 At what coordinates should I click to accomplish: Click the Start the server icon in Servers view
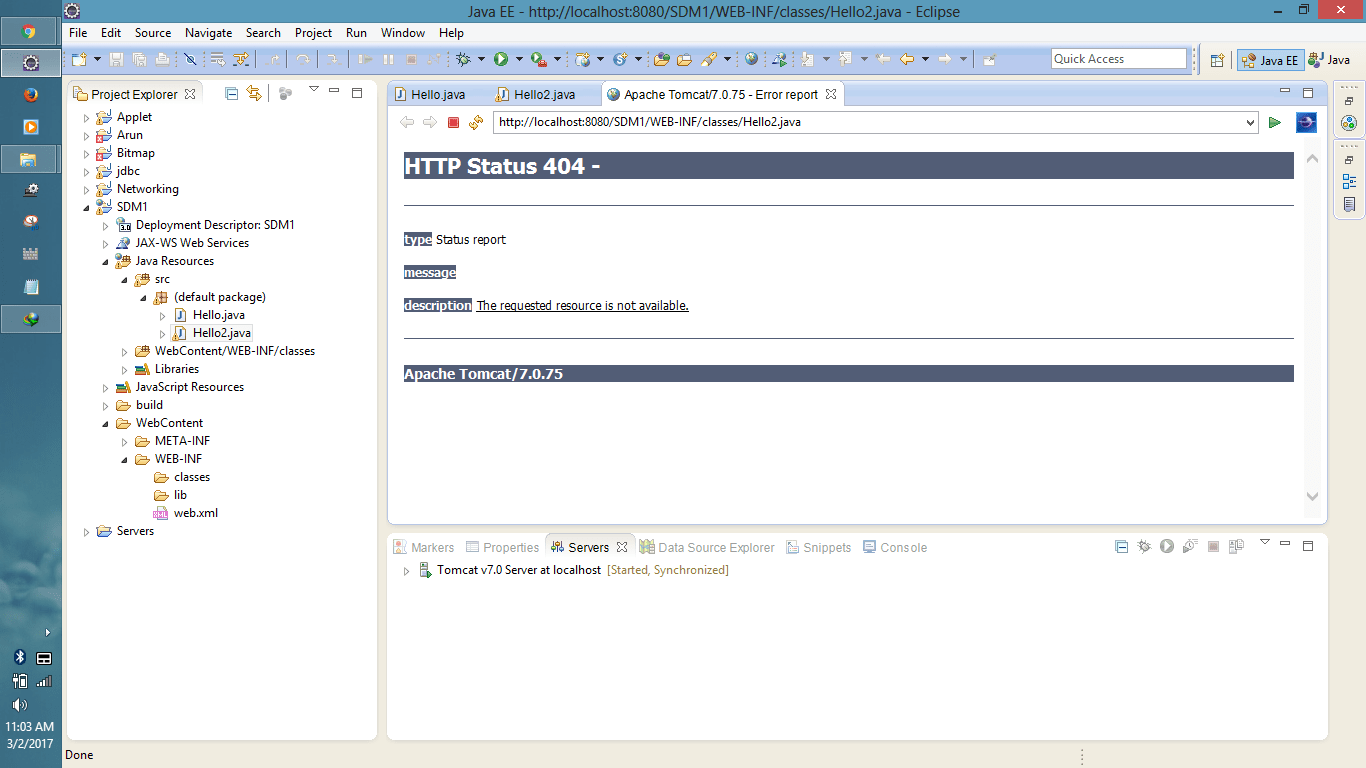1166,546
